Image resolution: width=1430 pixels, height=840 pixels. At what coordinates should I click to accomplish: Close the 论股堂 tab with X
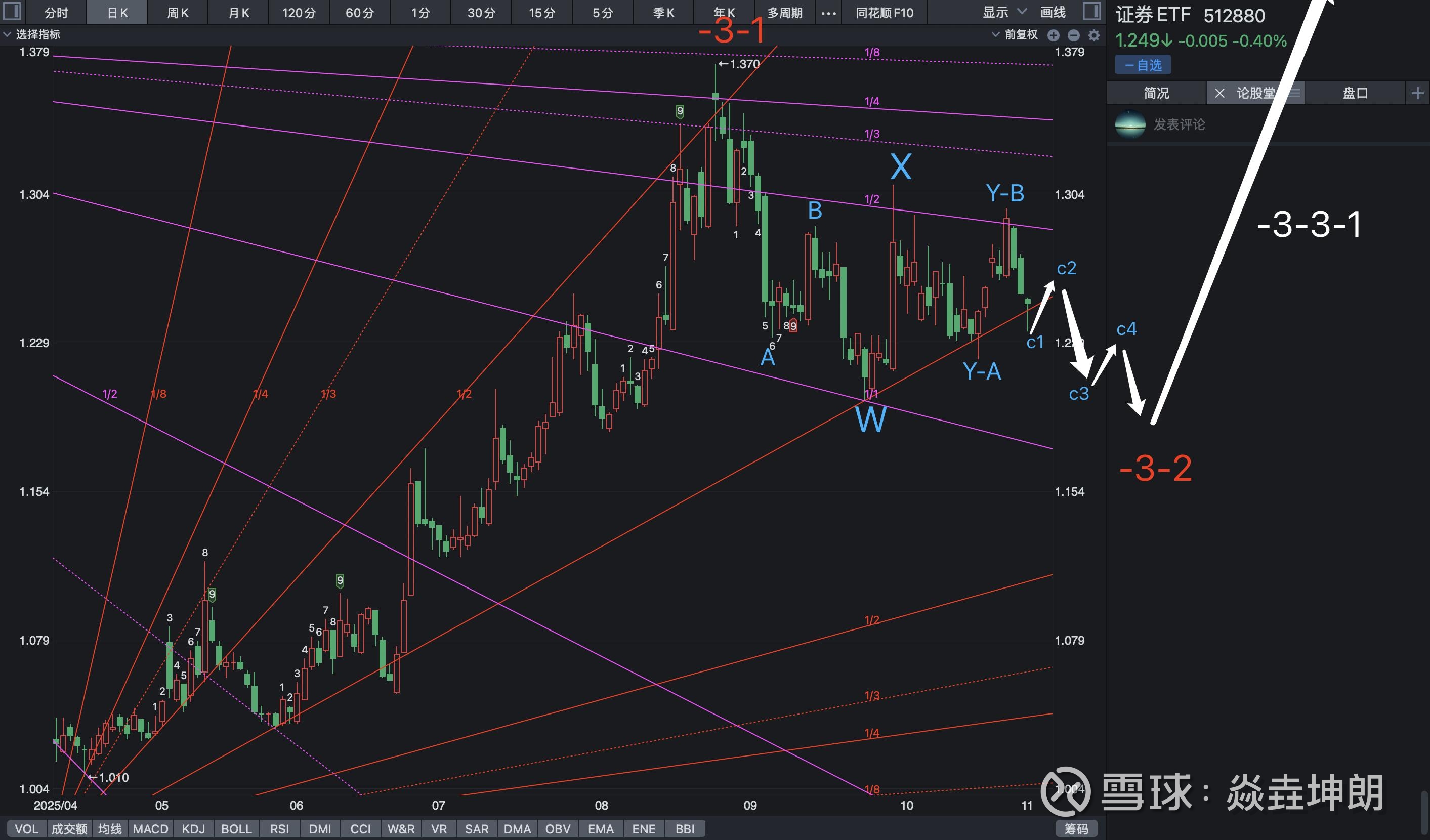(1219, 93)
